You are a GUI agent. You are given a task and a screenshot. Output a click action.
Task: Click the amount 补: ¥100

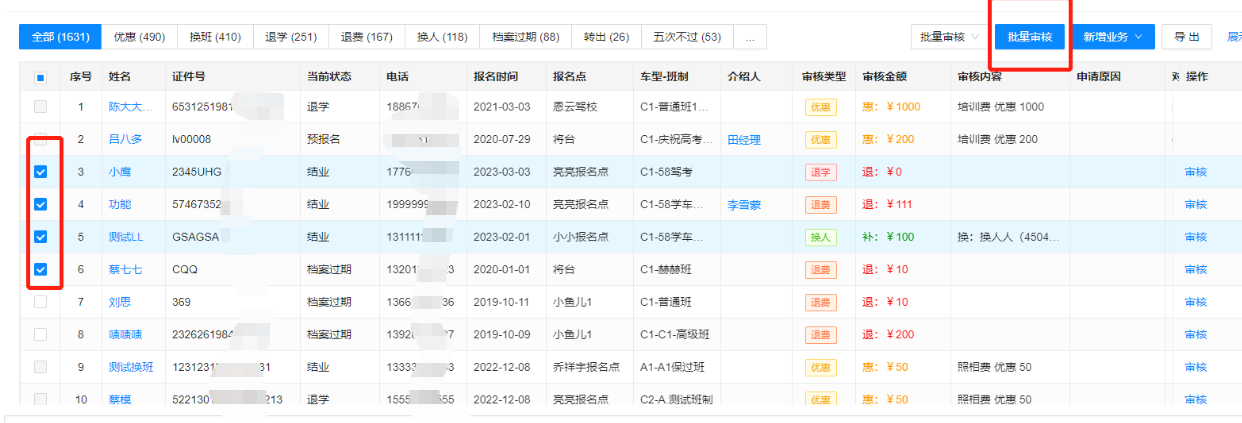pyautogui.click(x=888, y=237)
